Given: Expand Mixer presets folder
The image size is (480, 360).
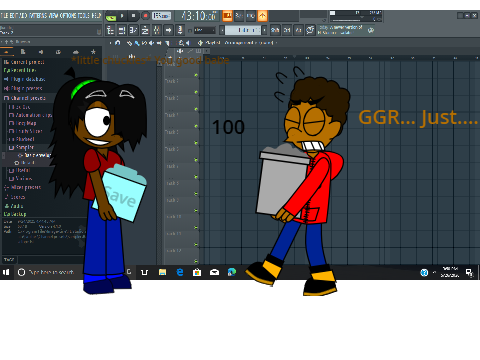Looking at the screenshot, I should (x=22, y=187).
